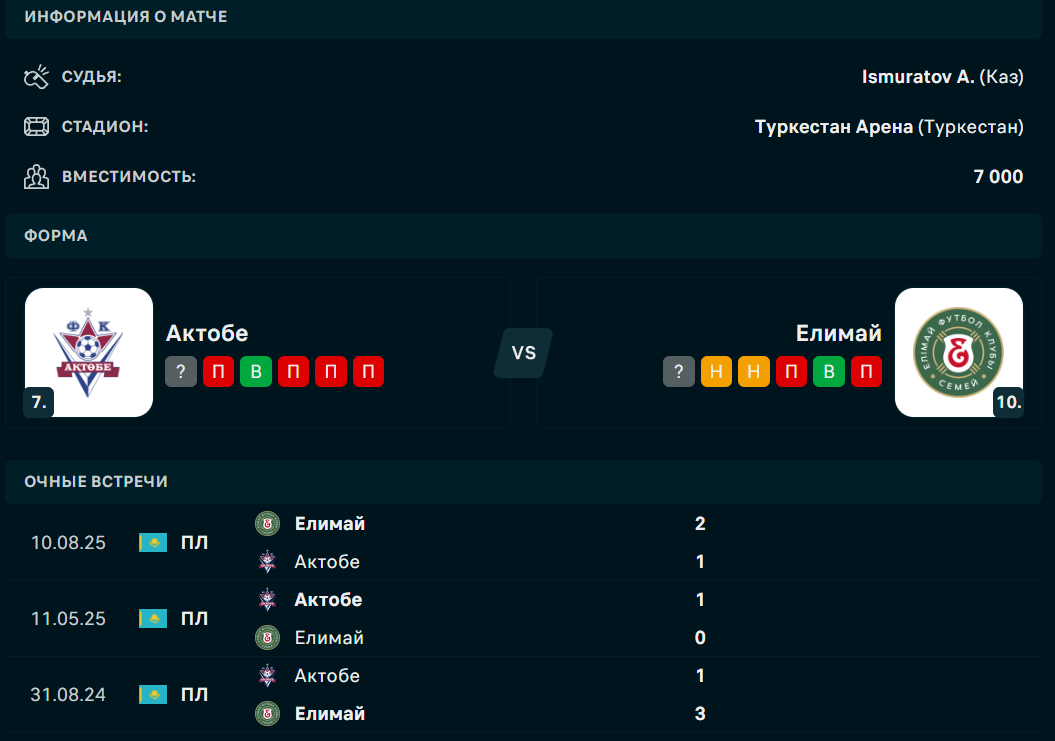Open Елимай team name in form section
Image resolution: width=1055 pixels, height=741 pixels.
click(839, 333)
